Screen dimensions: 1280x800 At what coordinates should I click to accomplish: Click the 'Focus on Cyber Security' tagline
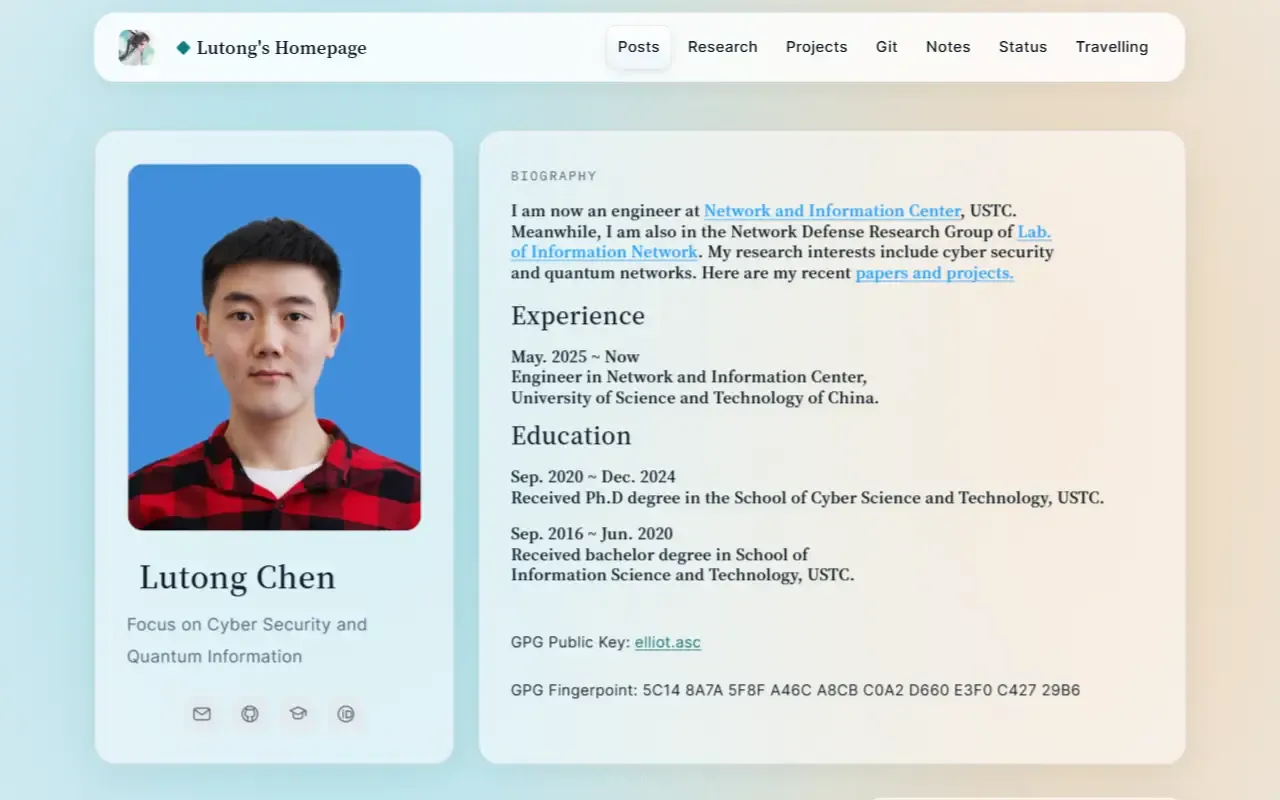[247, 640]
